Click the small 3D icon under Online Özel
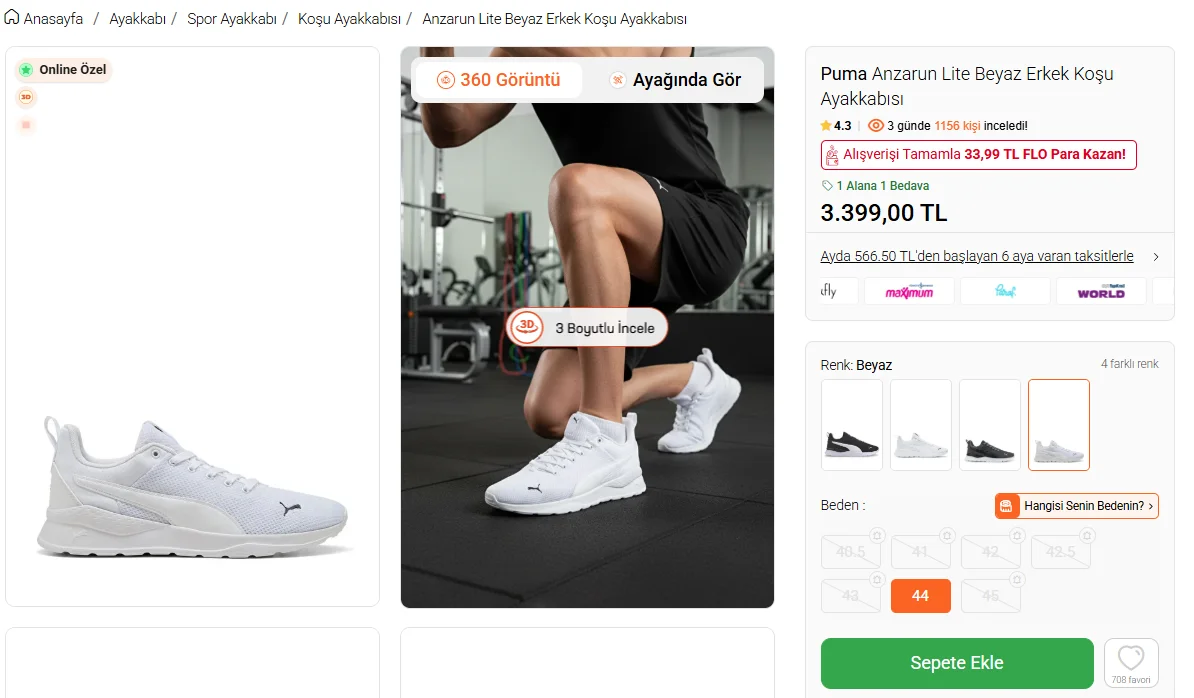 26,97
